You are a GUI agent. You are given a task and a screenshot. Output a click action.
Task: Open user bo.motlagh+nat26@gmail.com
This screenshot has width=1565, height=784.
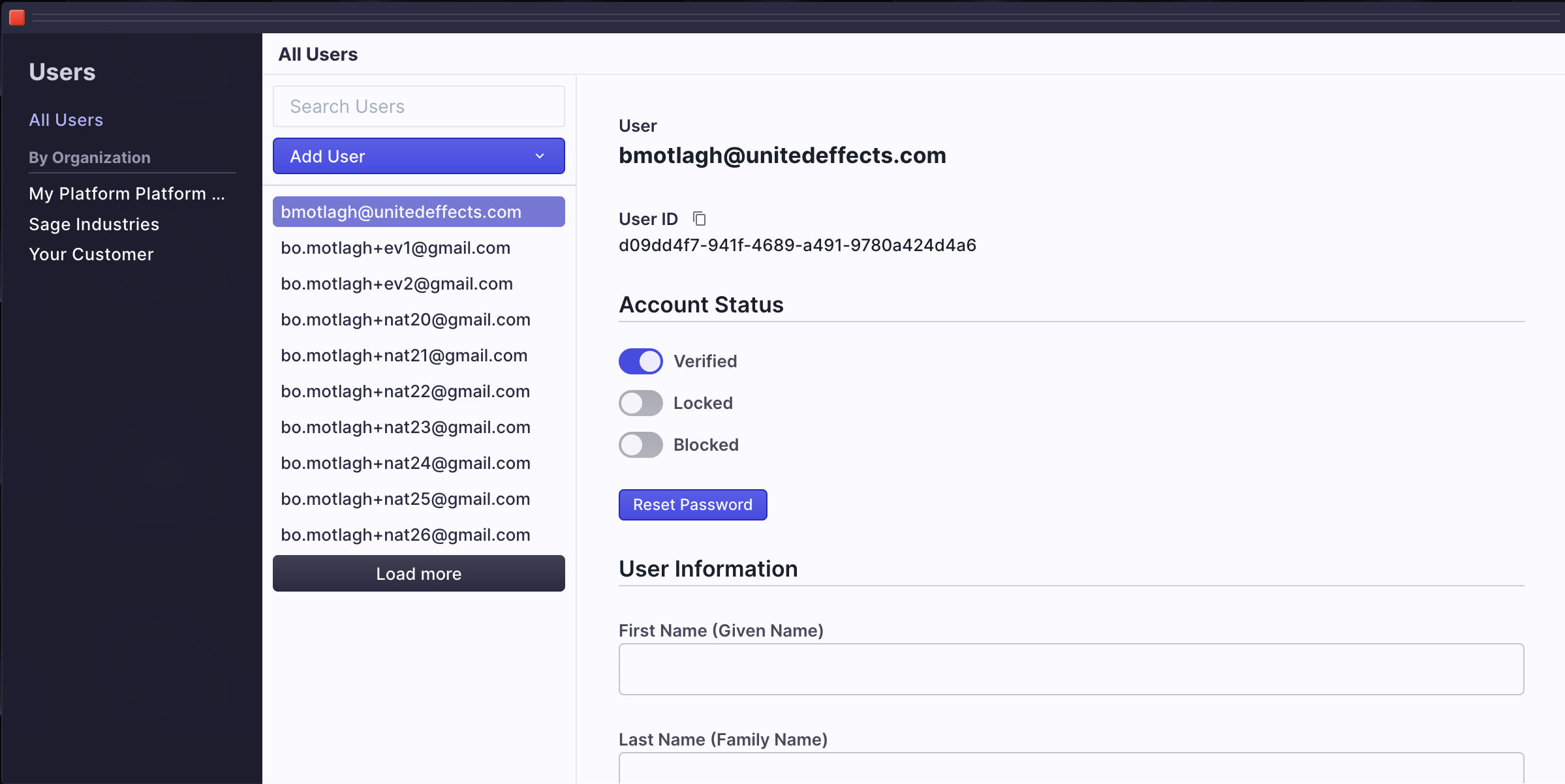(405, 535)
